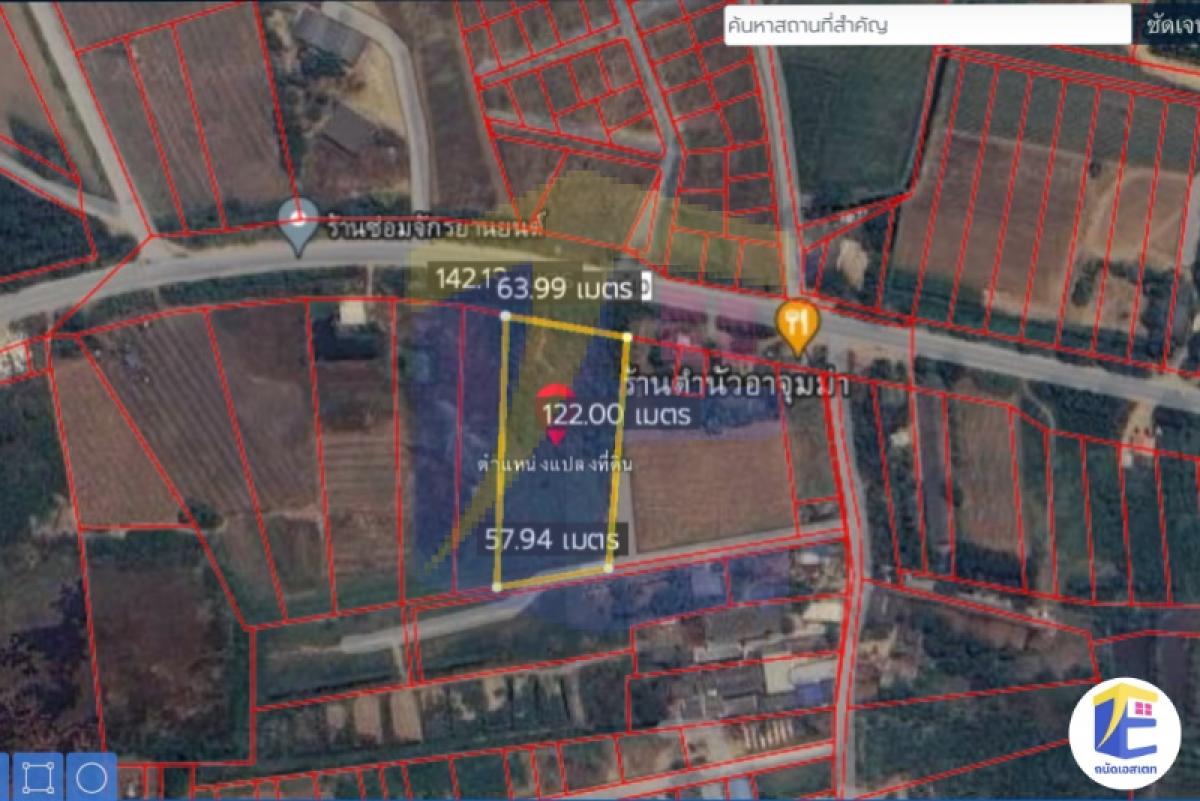Screen dimensions: 1200x801
Task: Select the bottom-left vertex of yellow polygon
Action: pos(497,587)
